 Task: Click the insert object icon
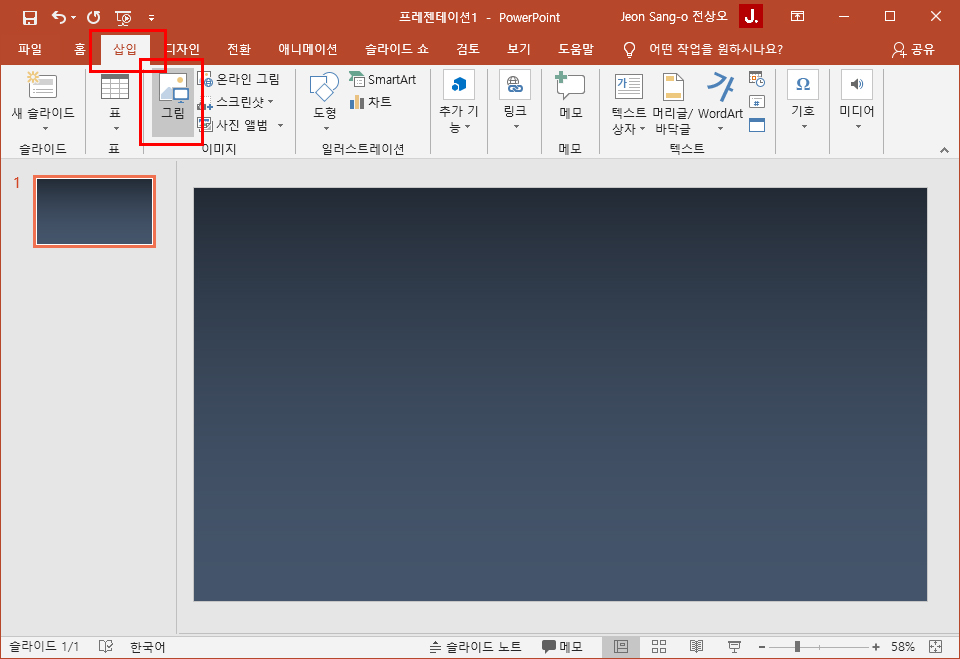(757, 125)
